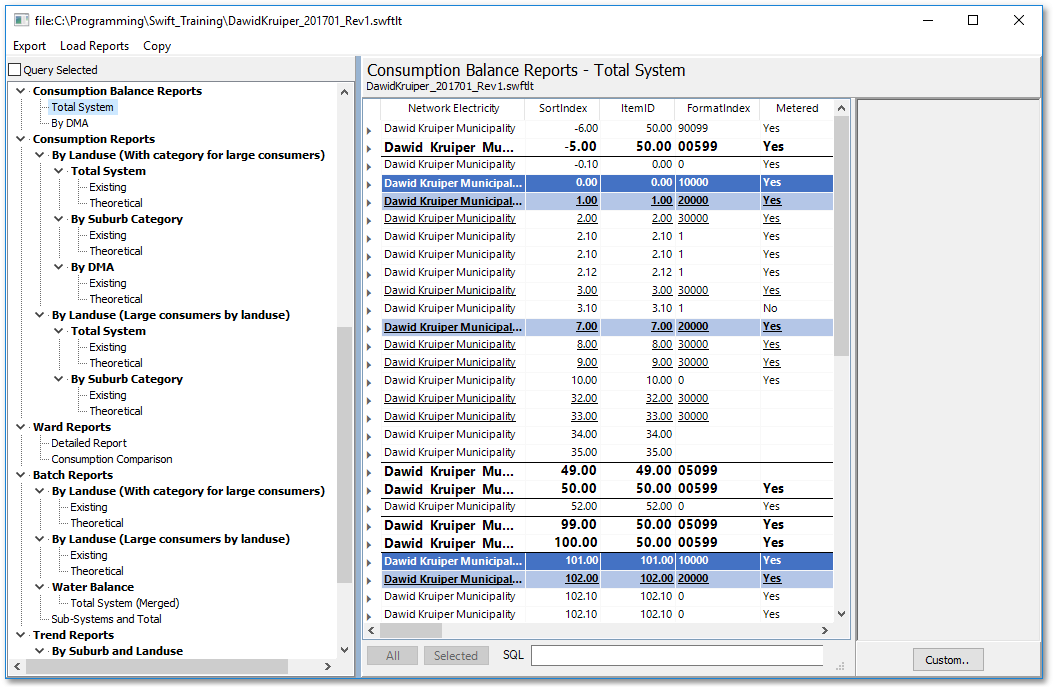Click tree panel scrollbar down arrow
Viewport: 1054px width, 690px height.
[x=345, y=650]
